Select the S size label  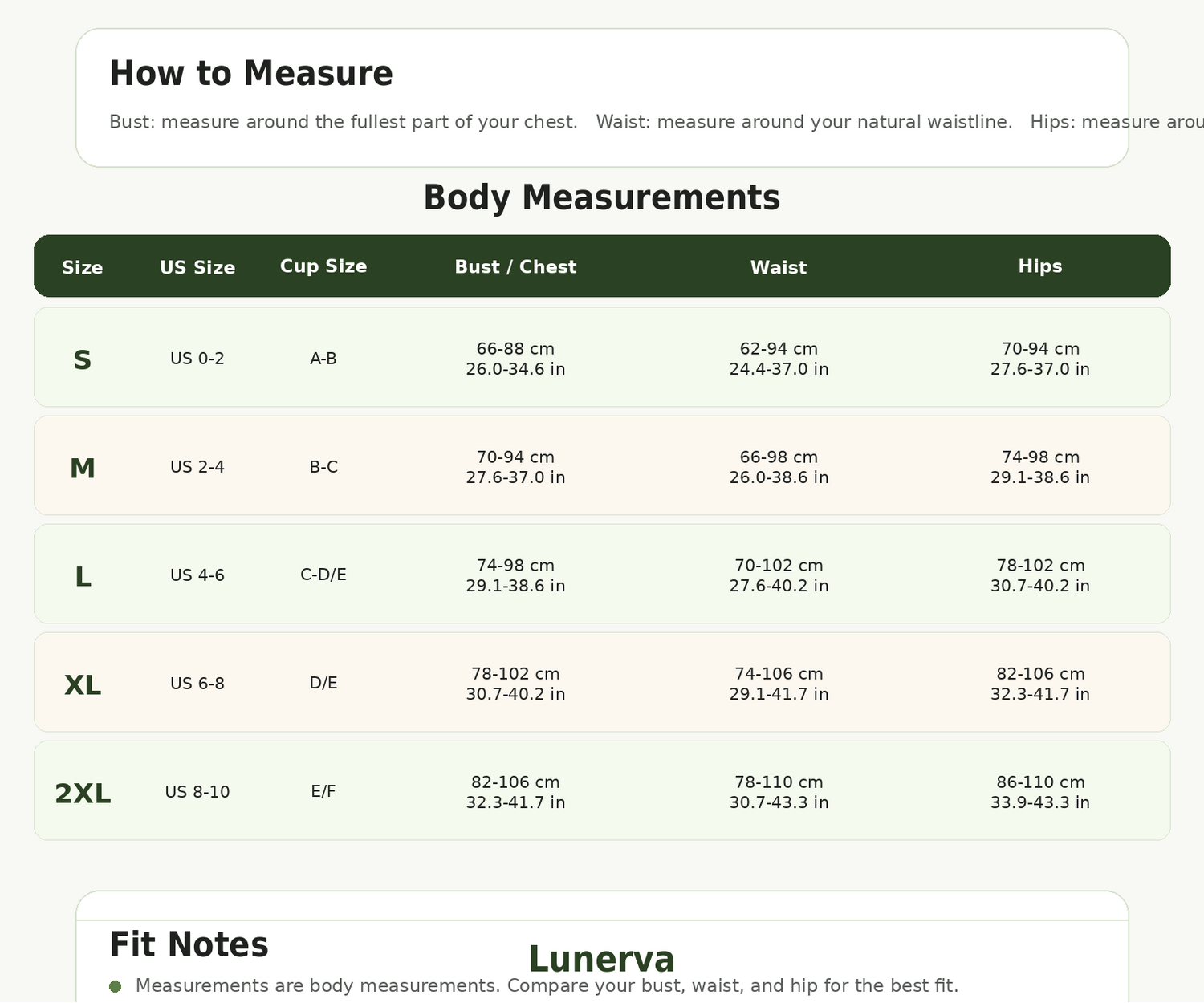click(x=83, y=360)
